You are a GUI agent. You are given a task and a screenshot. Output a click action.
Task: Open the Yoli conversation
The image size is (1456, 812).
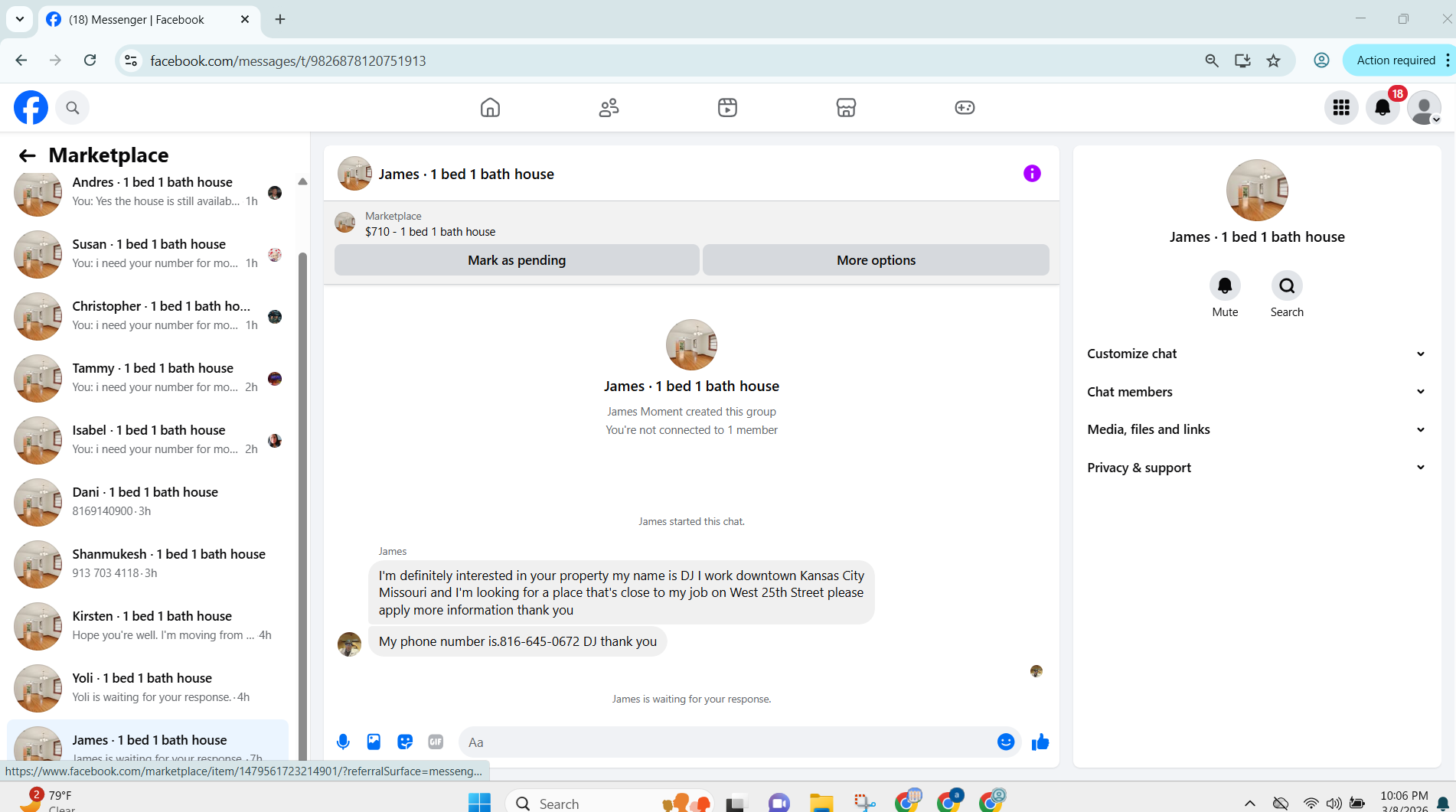(x=148, y=688)
